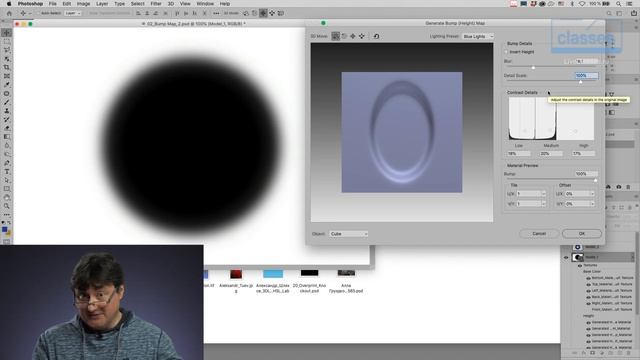
Task: Click the Low contrast percentage field
Action: 519,154
